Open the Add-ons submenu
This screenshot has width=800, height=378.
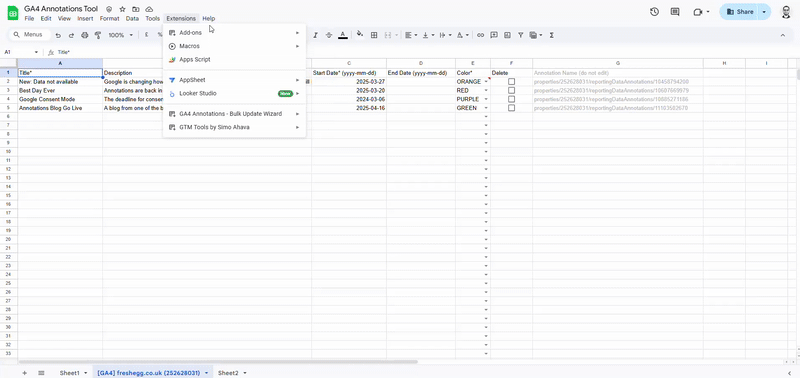click(x=234, y=33)
